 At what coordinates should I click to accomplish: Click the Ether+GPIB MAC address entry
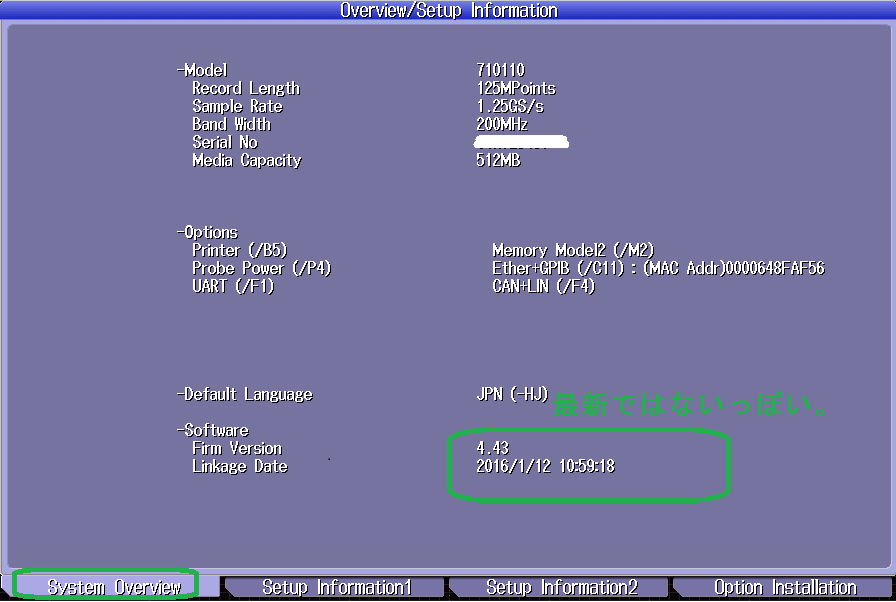[x=658, y=268]
